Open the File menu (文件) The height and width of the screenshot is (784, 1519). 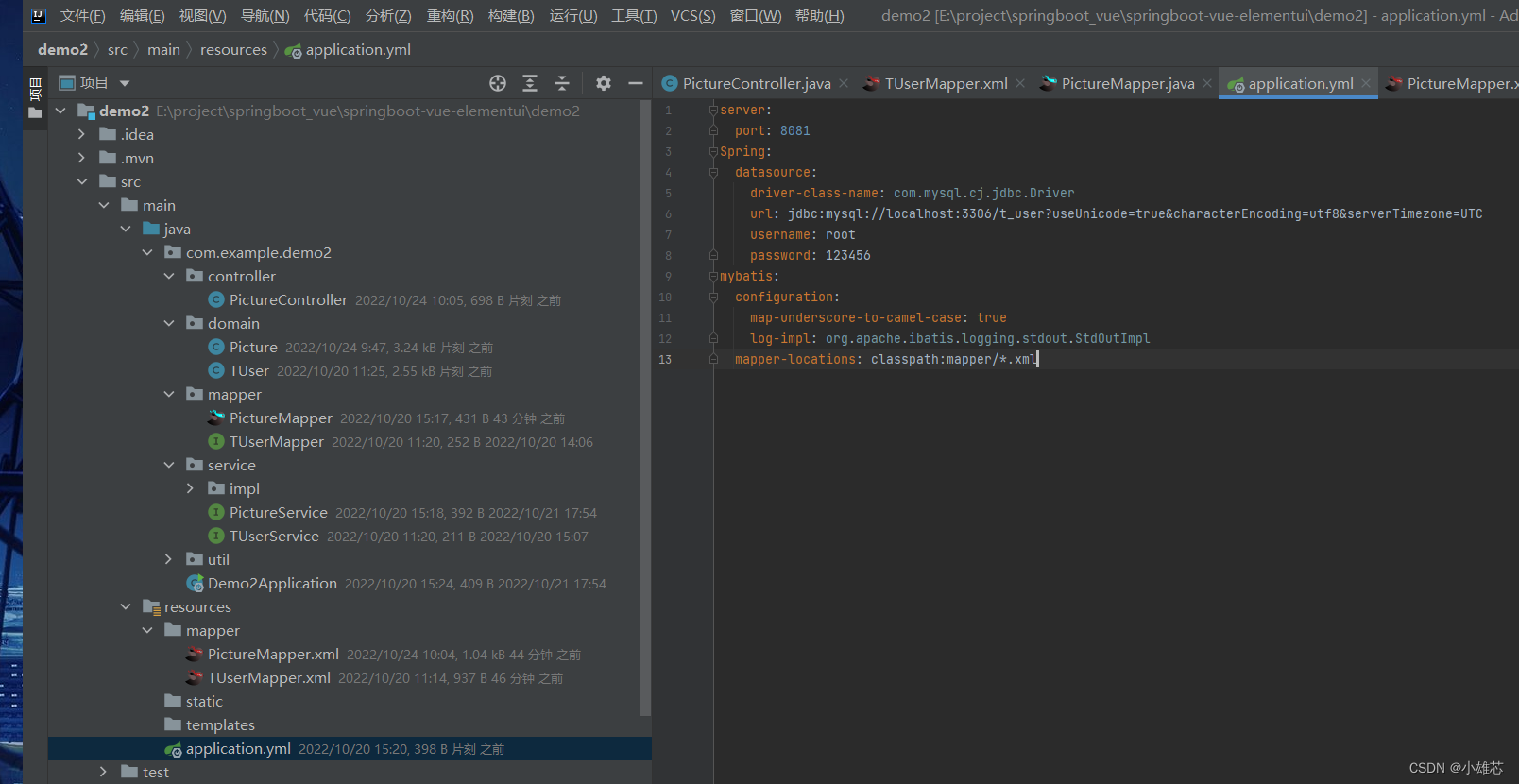(x=82, y=16)
